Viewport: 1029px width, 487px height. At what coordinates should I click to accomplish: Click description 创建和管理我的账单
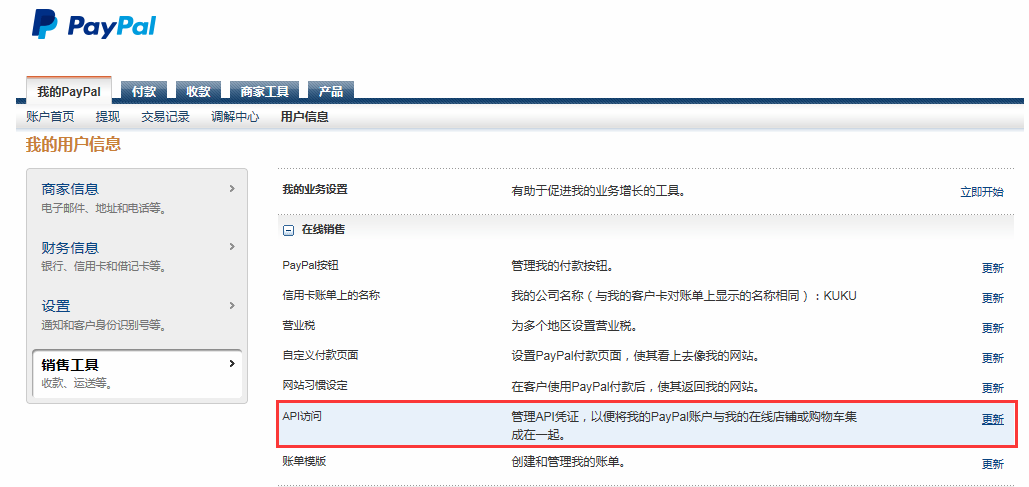[568, 462]
